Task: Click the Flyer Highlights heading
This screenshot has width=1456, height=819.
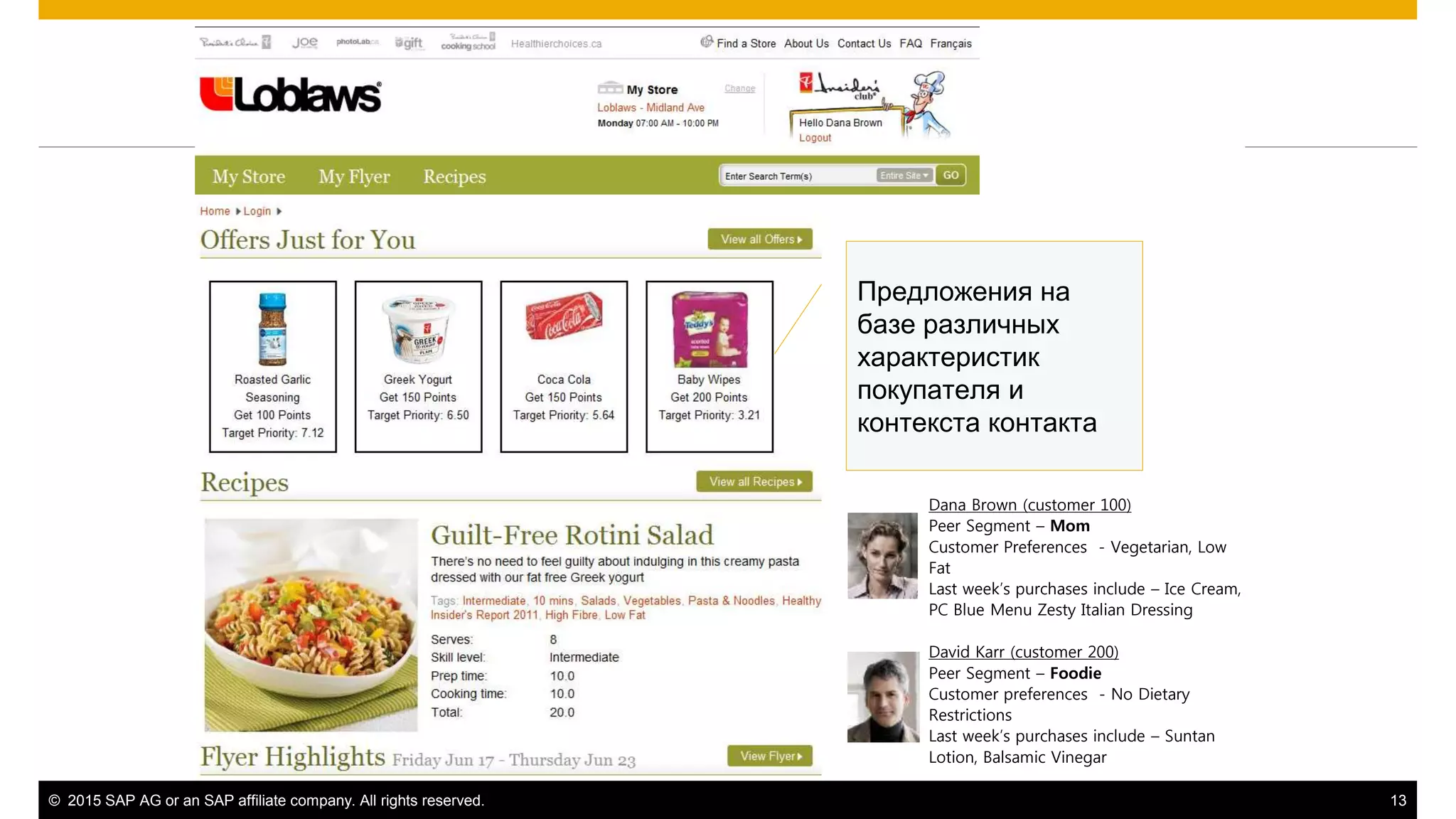Action: (x=293, y=756)
